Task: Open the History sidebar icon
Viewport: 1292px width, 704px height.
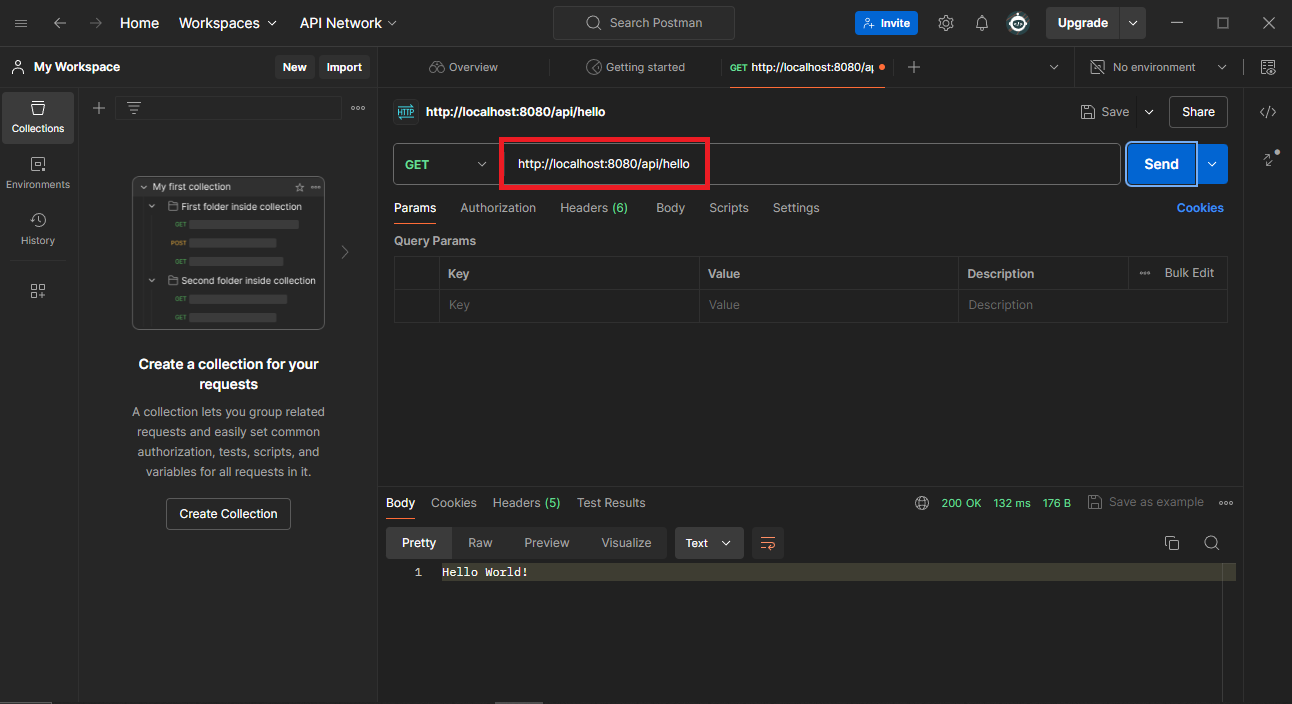Action: pyautogui.click(x=38, y=229)
